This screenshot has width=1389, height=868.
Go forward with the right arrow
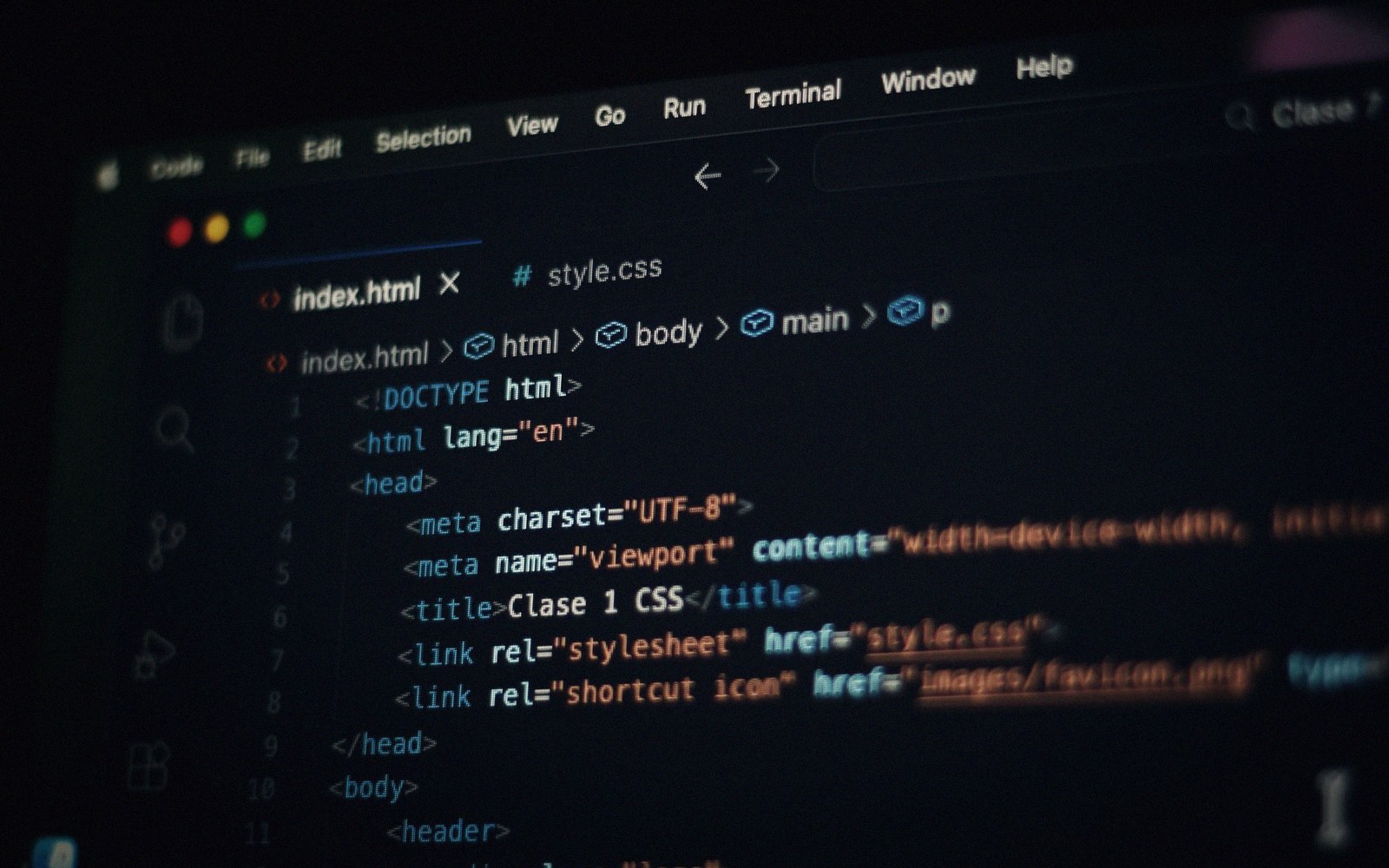pos(766,171)
